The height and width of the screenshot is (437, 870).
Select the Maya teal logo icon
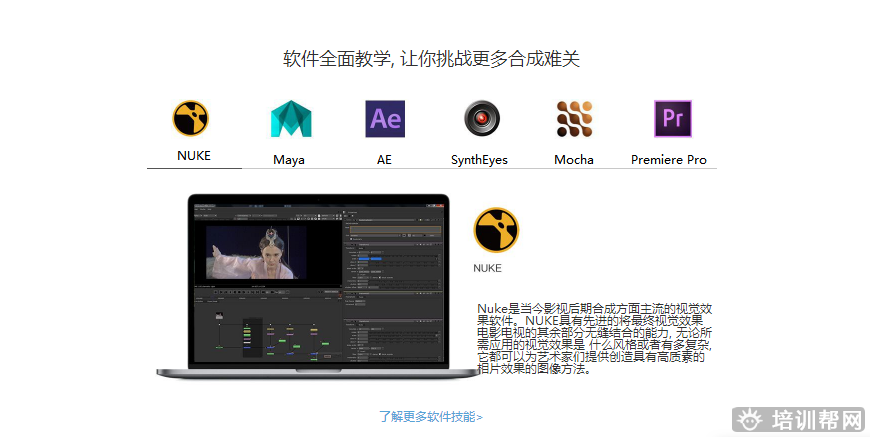tap(290, 119)
